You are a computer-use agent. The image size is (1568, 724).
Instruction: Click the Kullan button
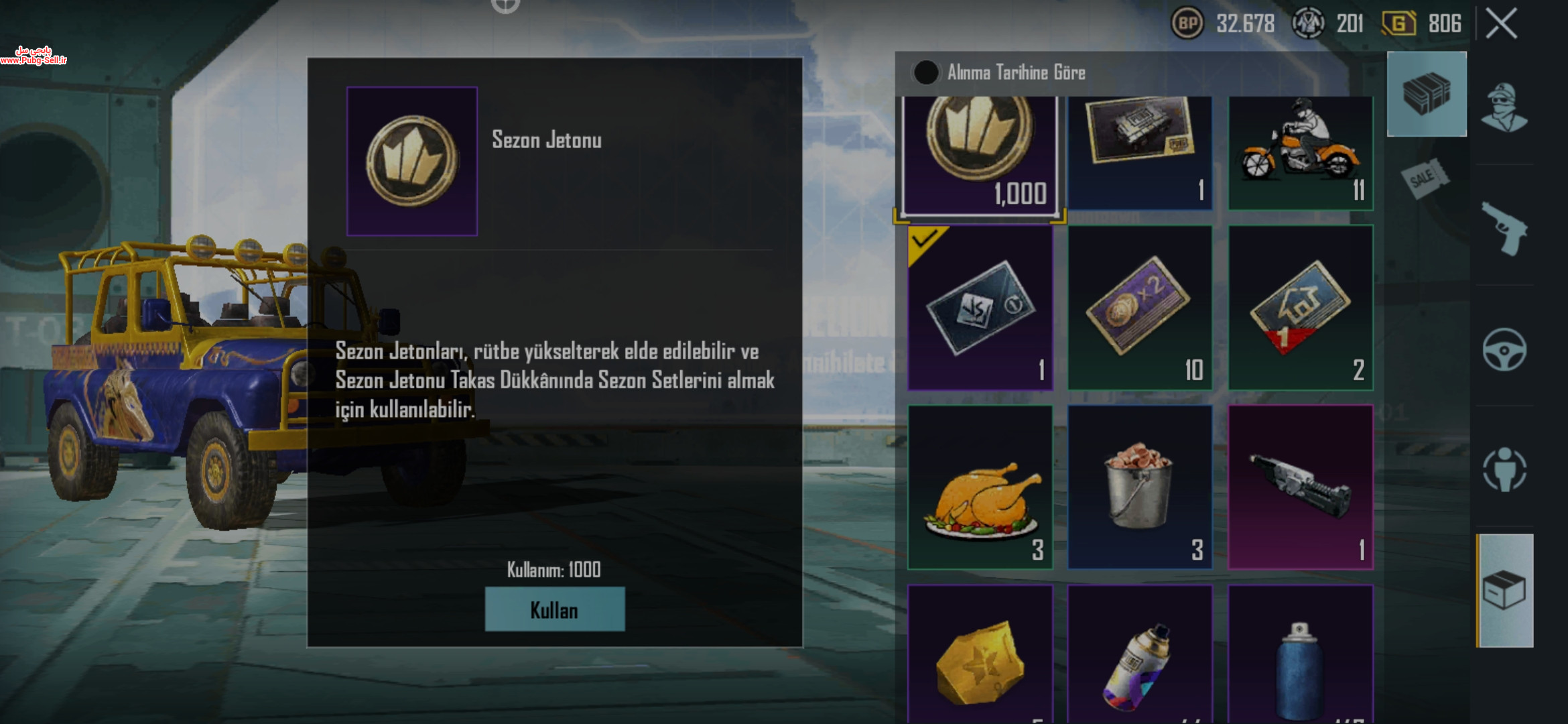[x=555, y=609]
